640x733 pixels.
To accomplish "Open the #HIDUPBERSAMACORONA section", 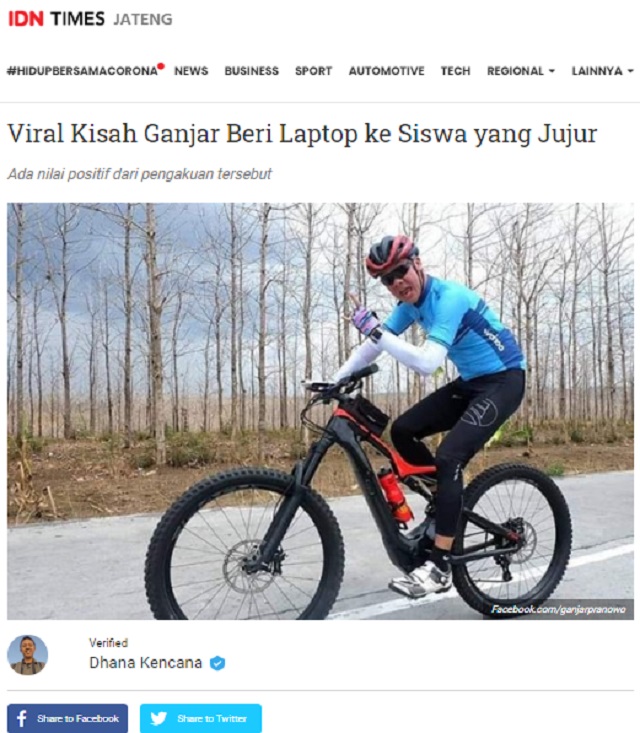I will point(82,71).
